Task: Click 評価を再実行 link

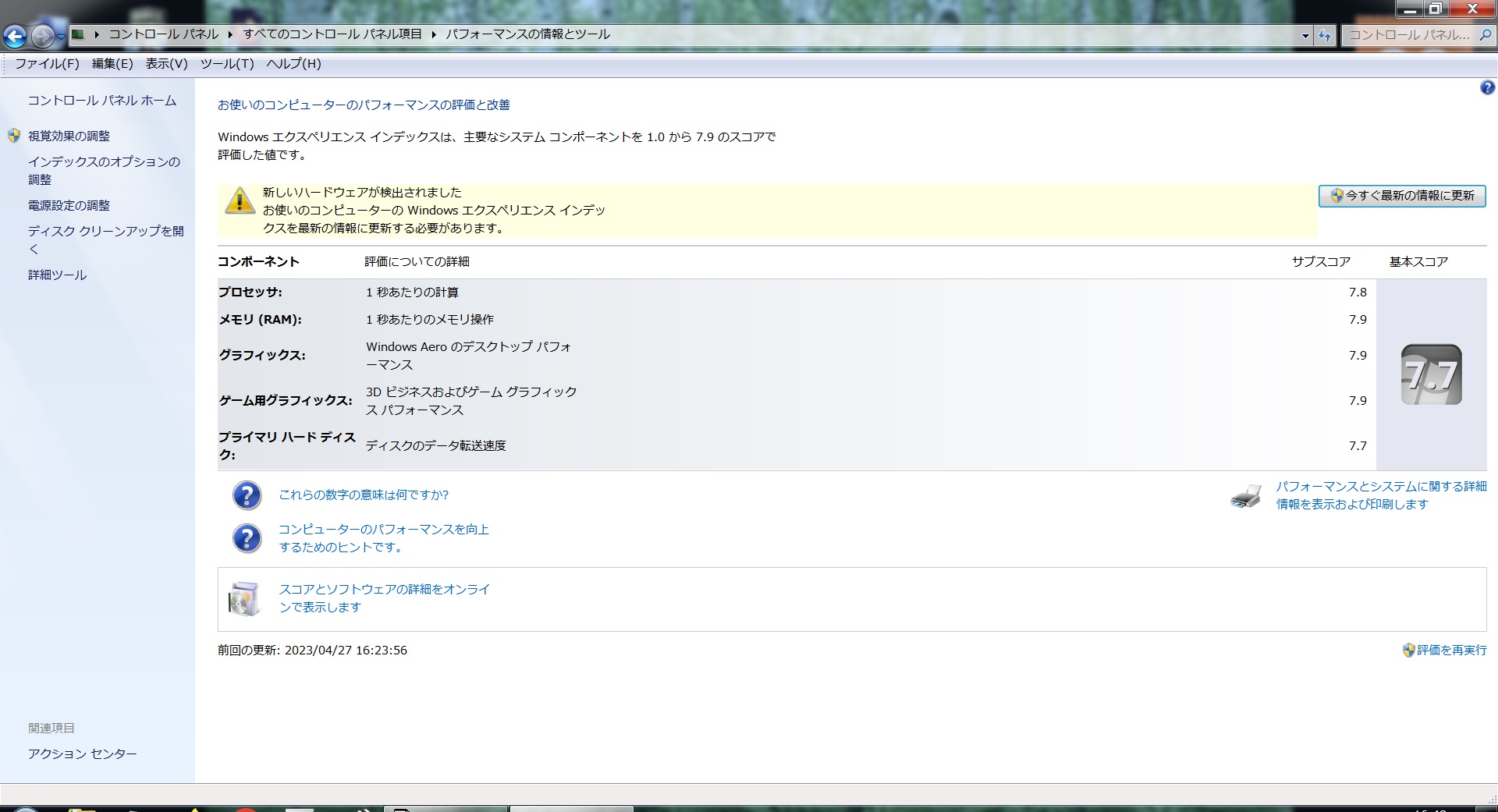Action: click(x=1452, y=650)
